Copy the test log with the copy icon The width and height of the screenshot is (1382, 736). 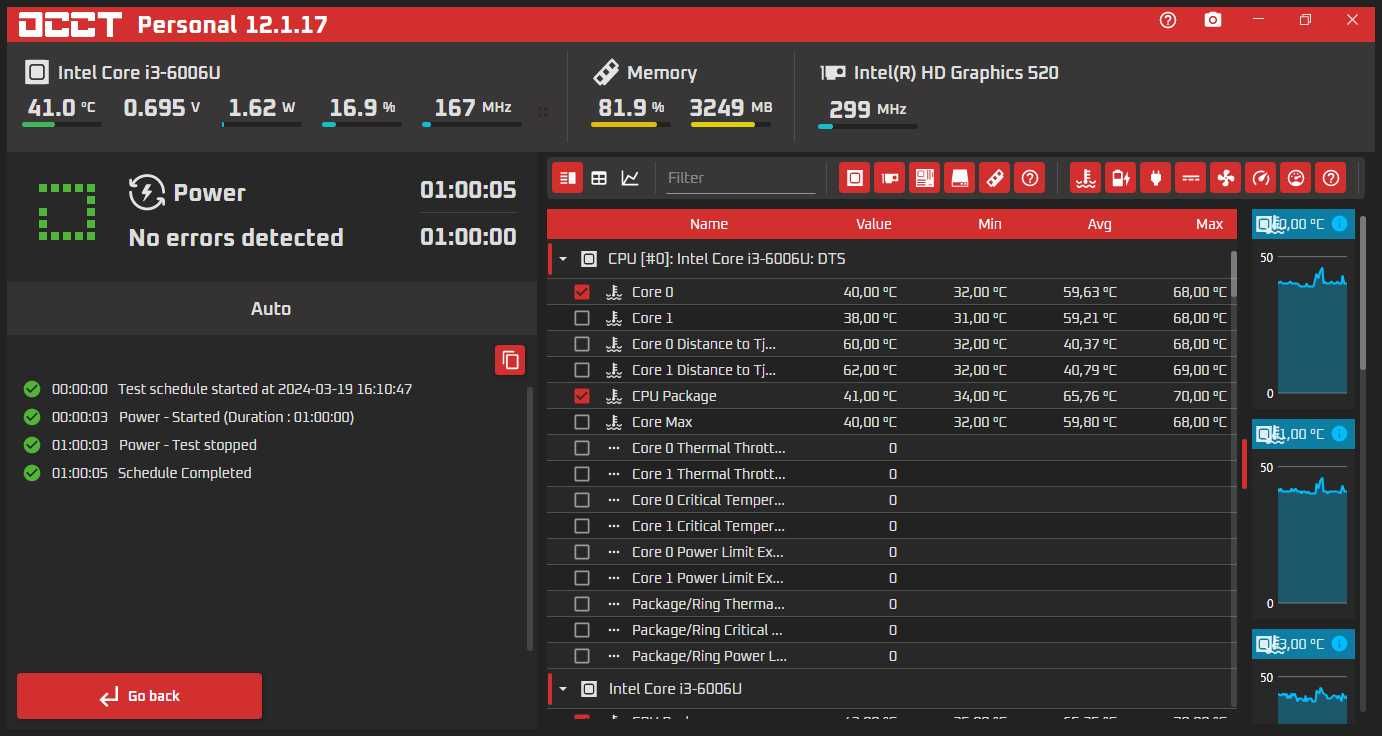pos(510,360)
